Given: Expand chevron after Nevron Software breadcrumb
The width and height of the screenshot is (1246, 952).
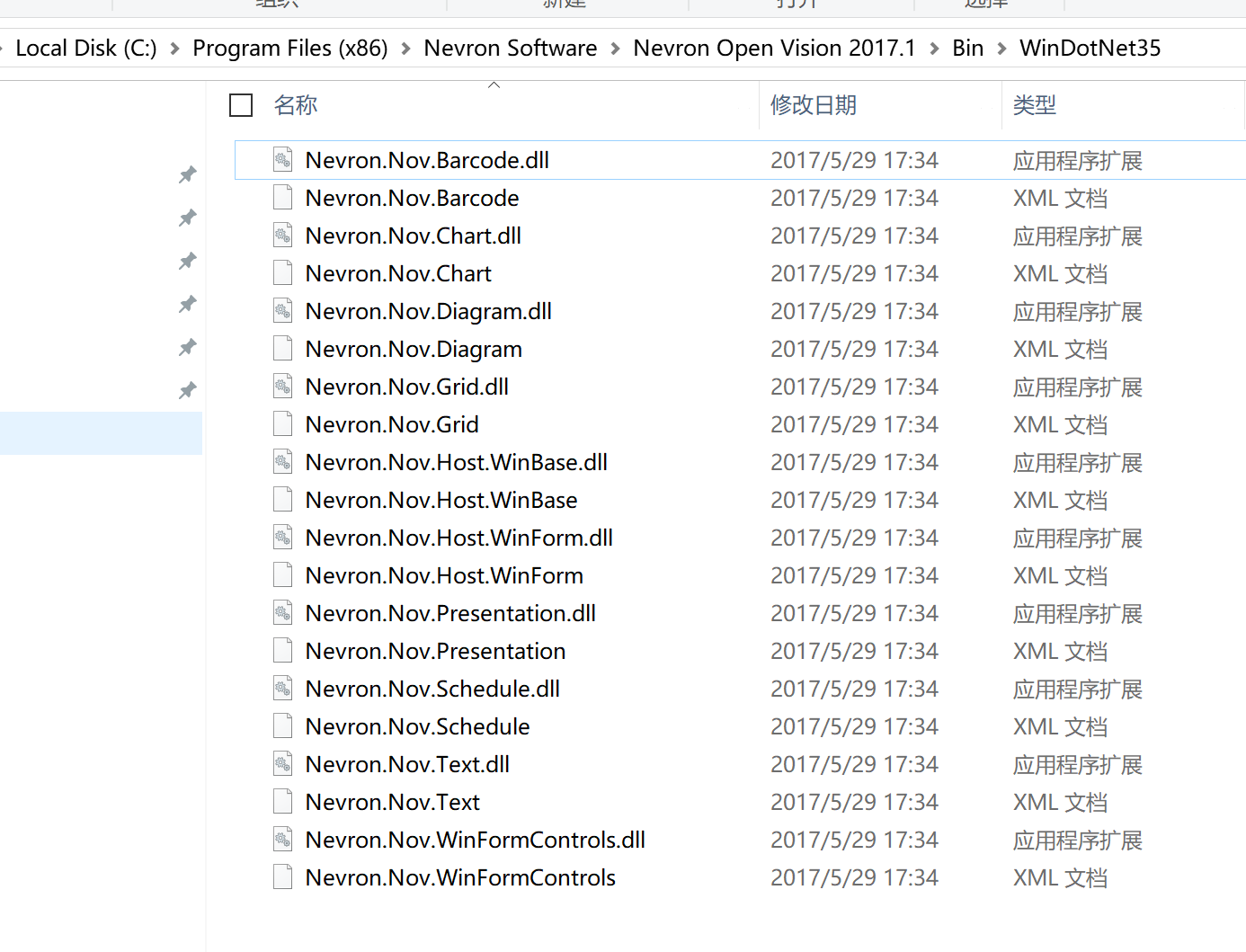Looking at the screenshot, I should [615, 49].
